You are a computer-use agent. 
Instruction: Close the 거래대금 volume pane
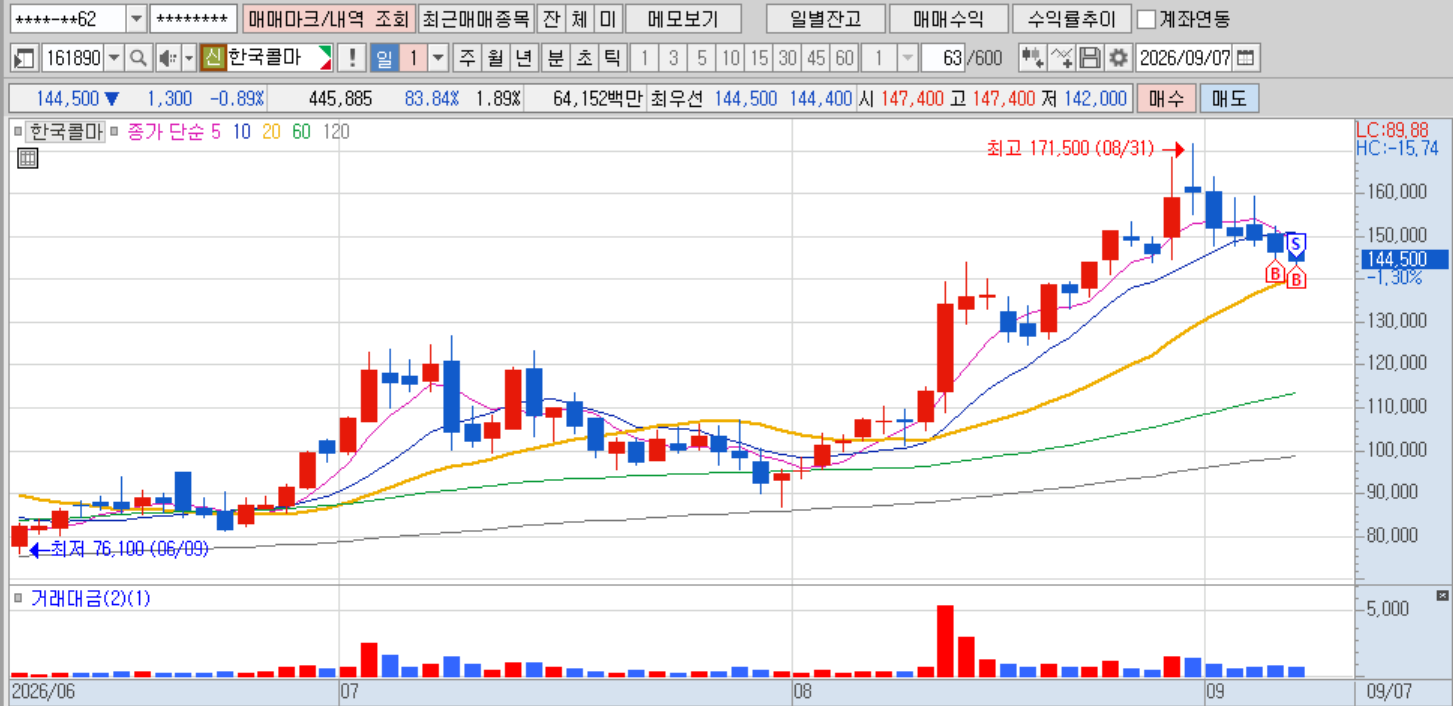tap(1442, 595)
